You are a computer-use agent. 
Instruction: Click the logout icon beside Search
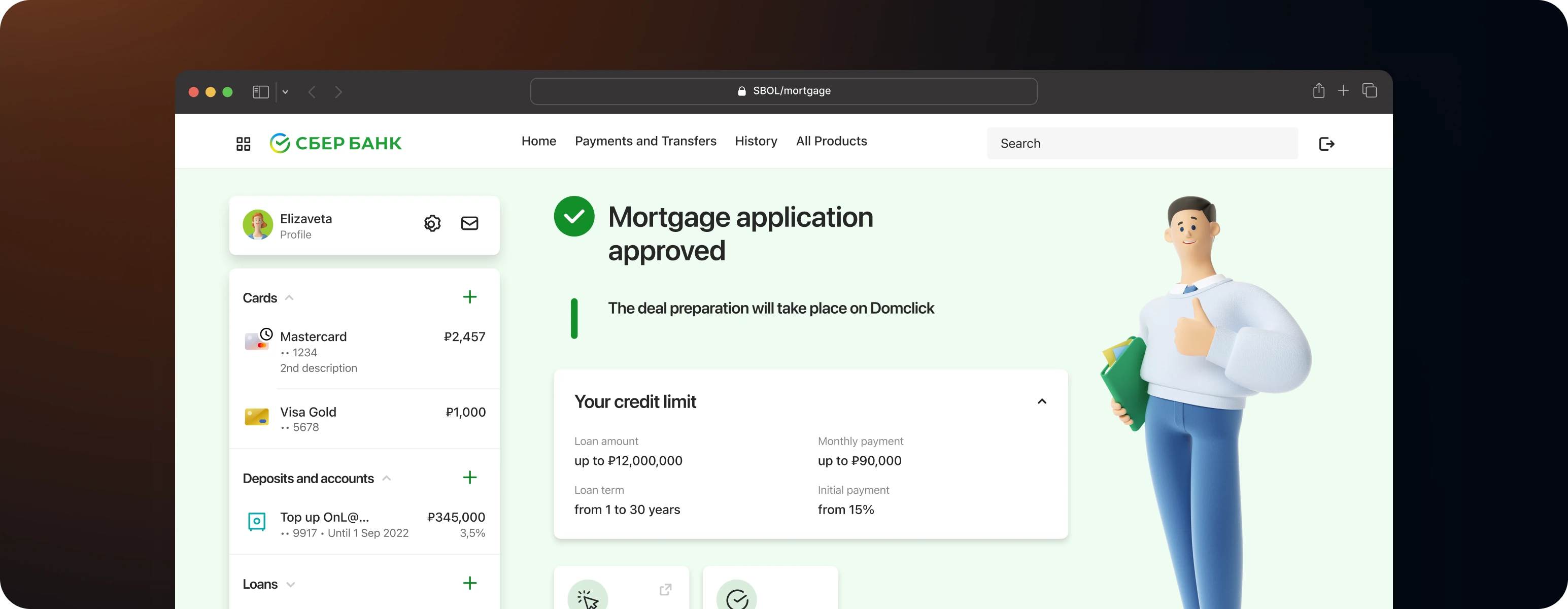click(x=1326, y=144)
